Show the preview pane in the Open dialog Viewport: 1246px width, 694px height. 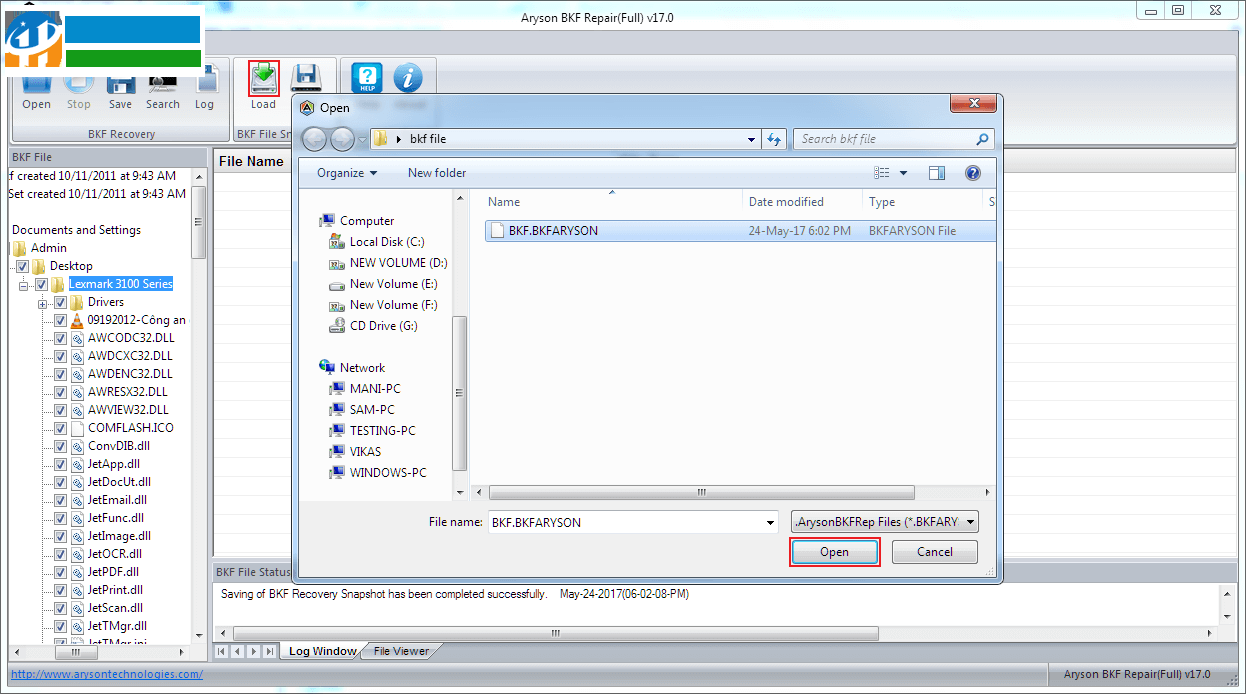tap(937, 172)
